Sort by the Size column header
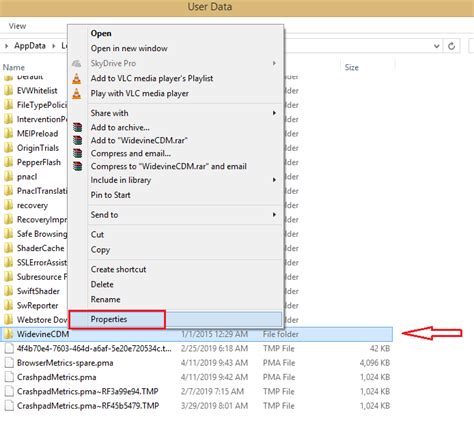Viewport: 474px width, 423px height. click(x=352, y=67)
